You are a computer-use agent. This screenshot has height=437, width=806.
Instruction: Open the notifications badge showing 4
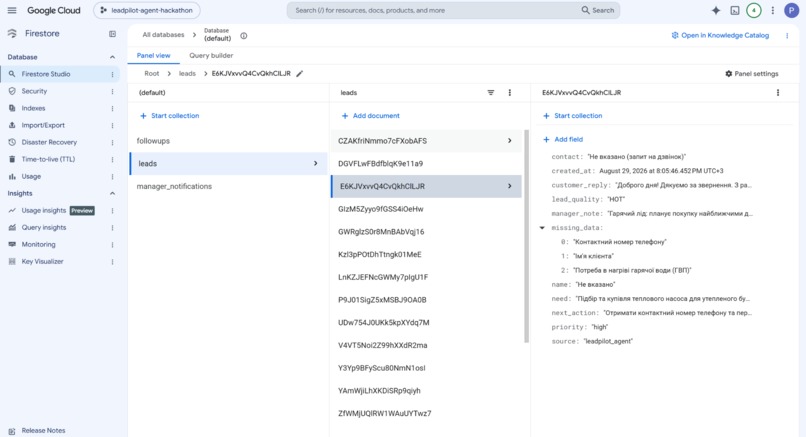[754, 10]
